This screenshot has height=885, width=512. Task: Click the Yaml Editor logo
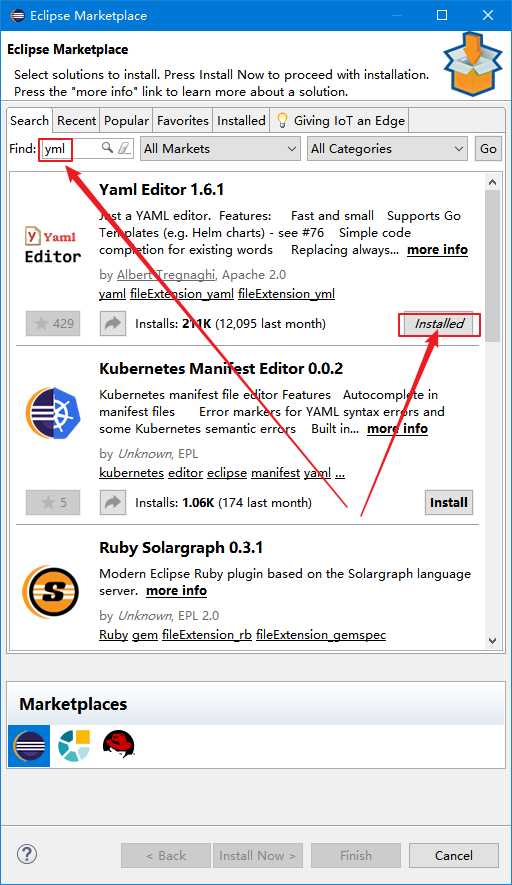tap(52, 245)
